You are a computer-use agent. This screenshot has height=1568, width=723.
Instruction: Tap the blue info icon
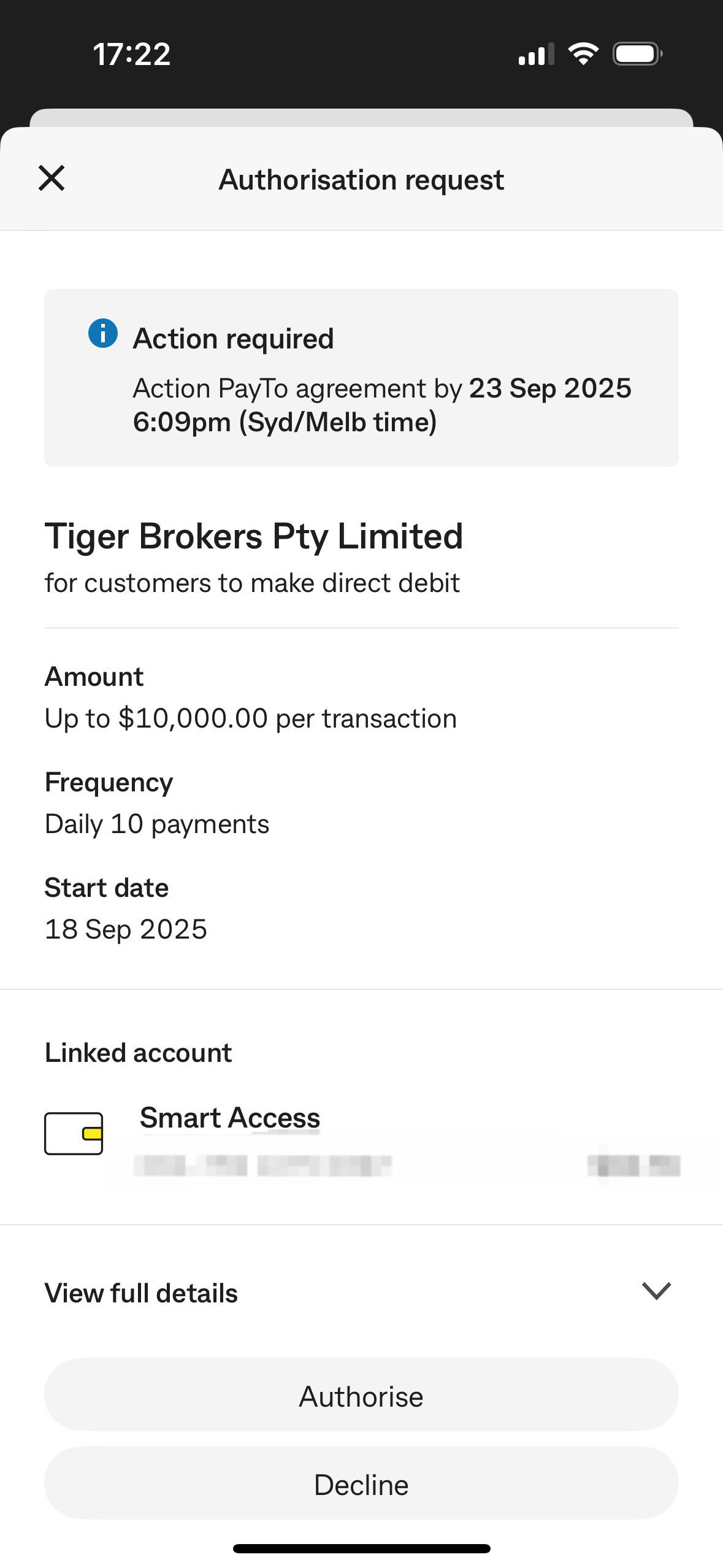pos(103,334)
